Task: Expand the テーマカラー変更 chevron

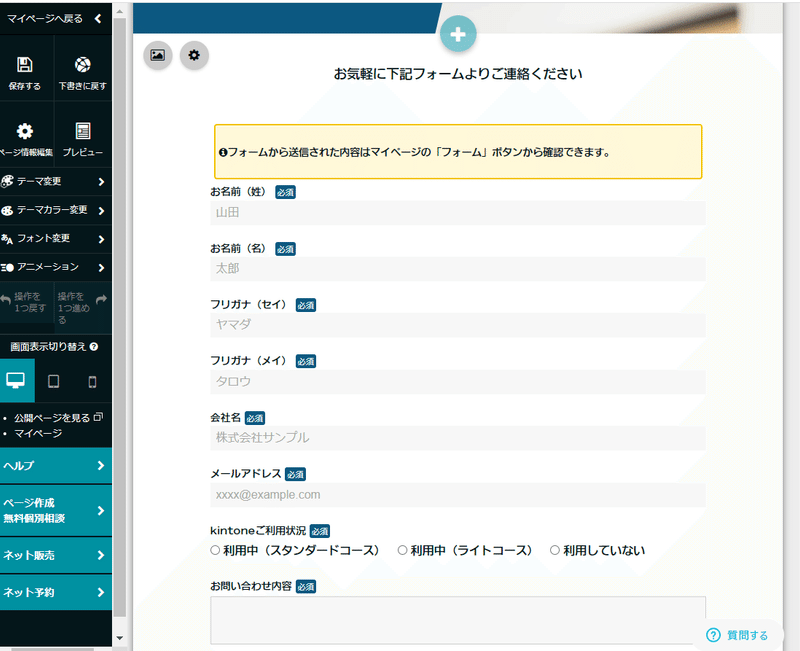Action: 101,211
